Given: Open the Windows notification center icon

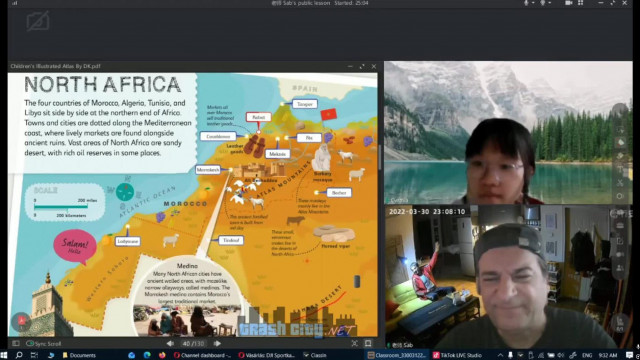Looking at the screenshot, I should click(629, 355).
